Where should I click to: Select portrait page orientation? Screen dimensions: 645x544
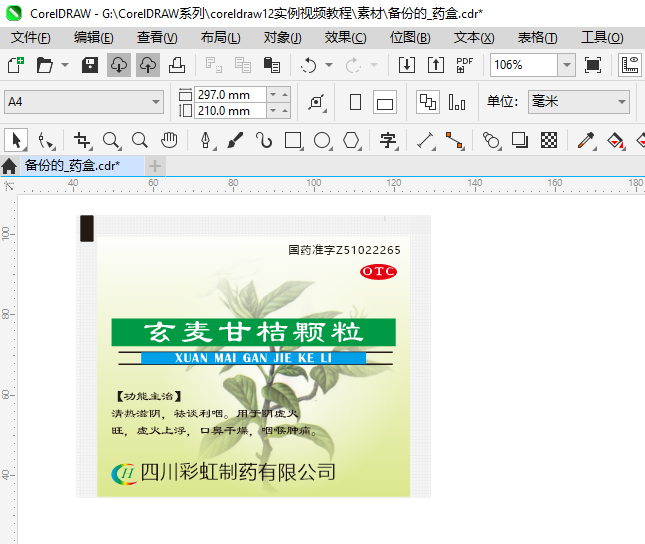click(355, 102)
